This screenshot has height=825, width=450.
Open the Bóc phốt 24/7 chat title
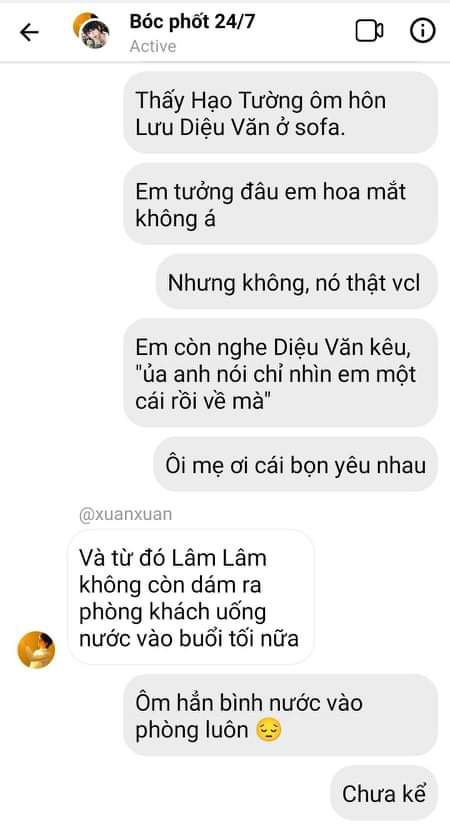coord(193,22)
